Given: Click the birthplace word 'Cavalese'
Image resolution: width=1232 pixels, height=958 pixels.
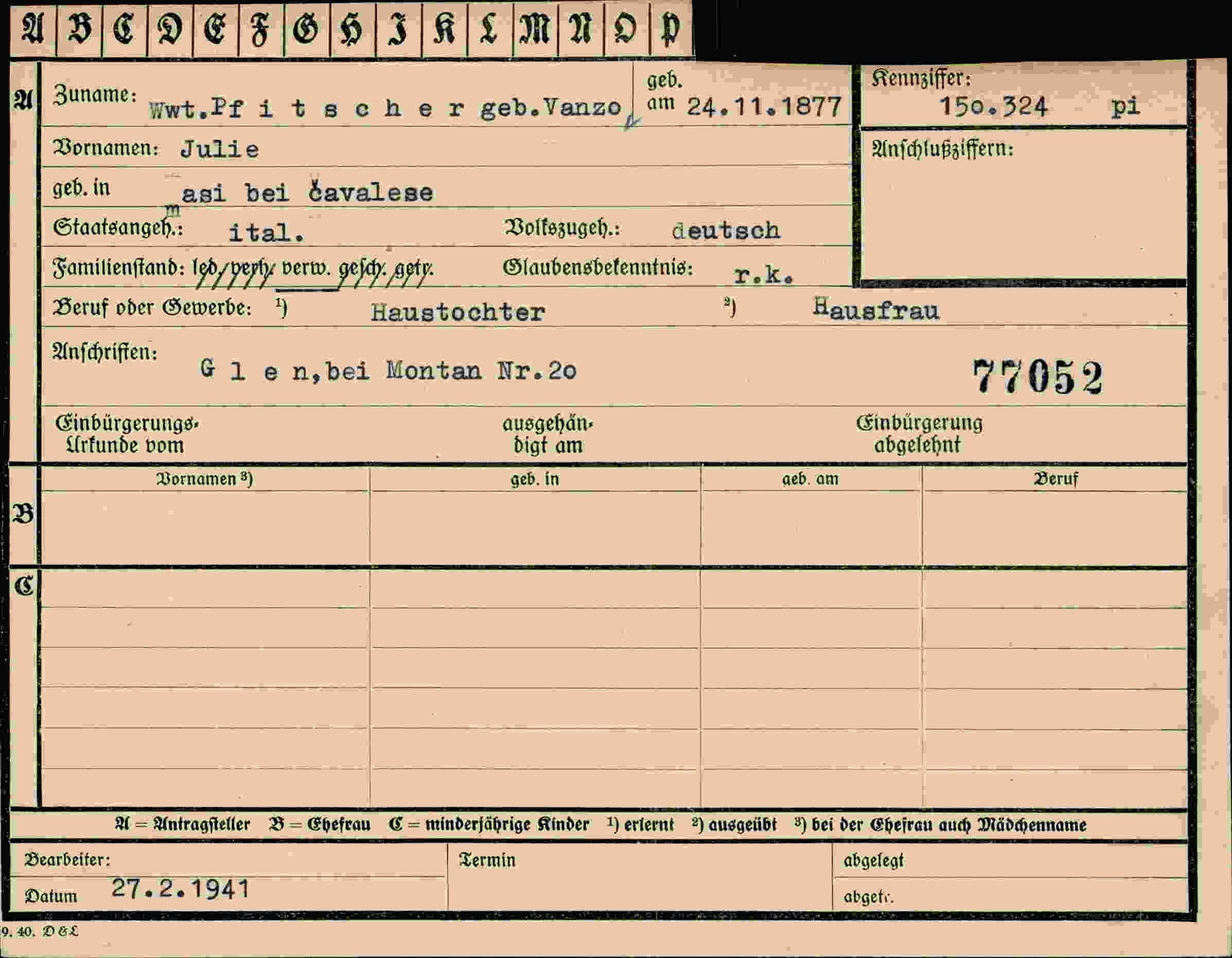Looking at the screenshot, I should point(371,192).
